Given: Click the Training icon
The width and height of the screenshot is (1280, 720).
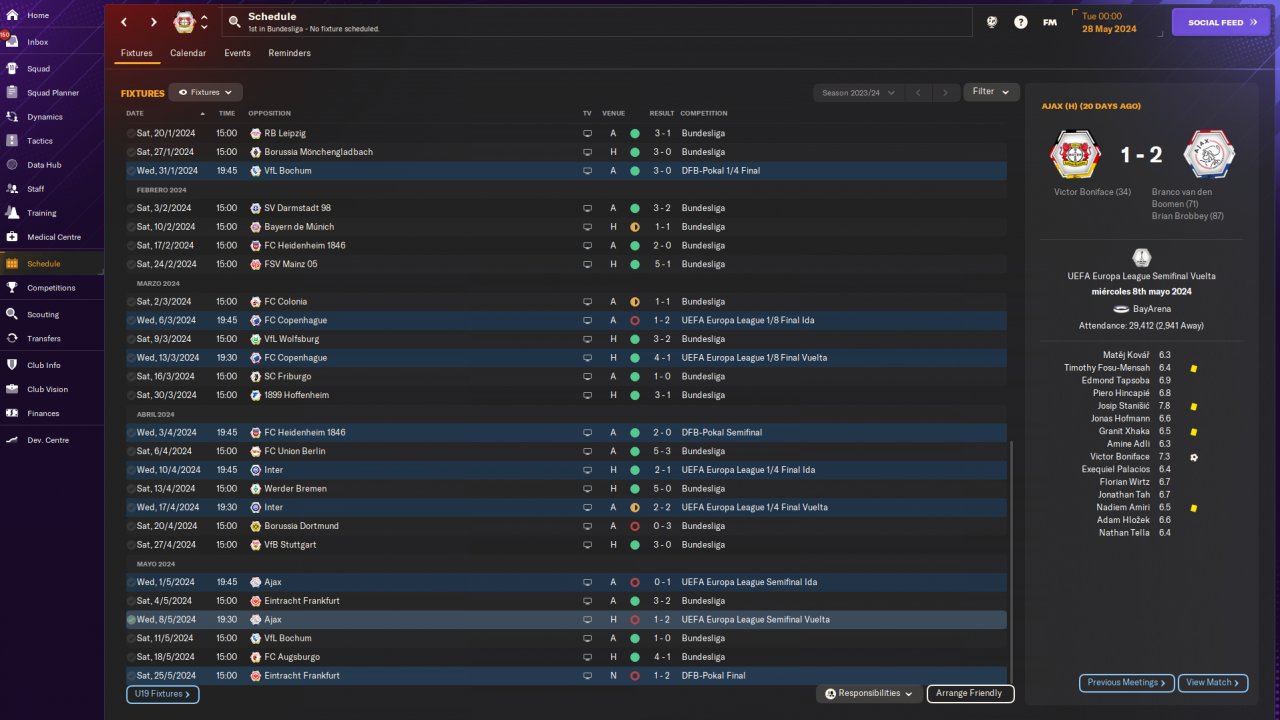Looking at the screenshot, I should coord(12,213).
